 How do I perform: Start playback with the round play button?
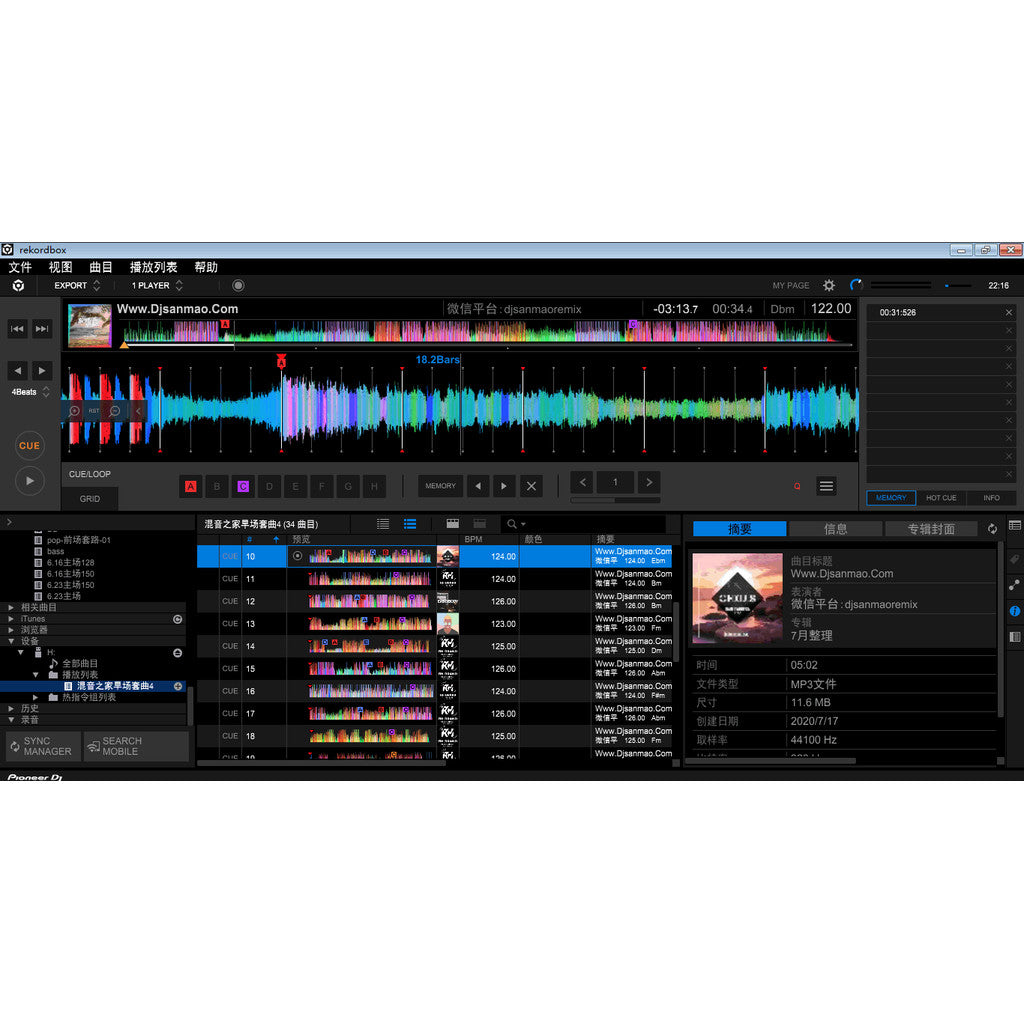pyautogui.click(x=29, y=481)
